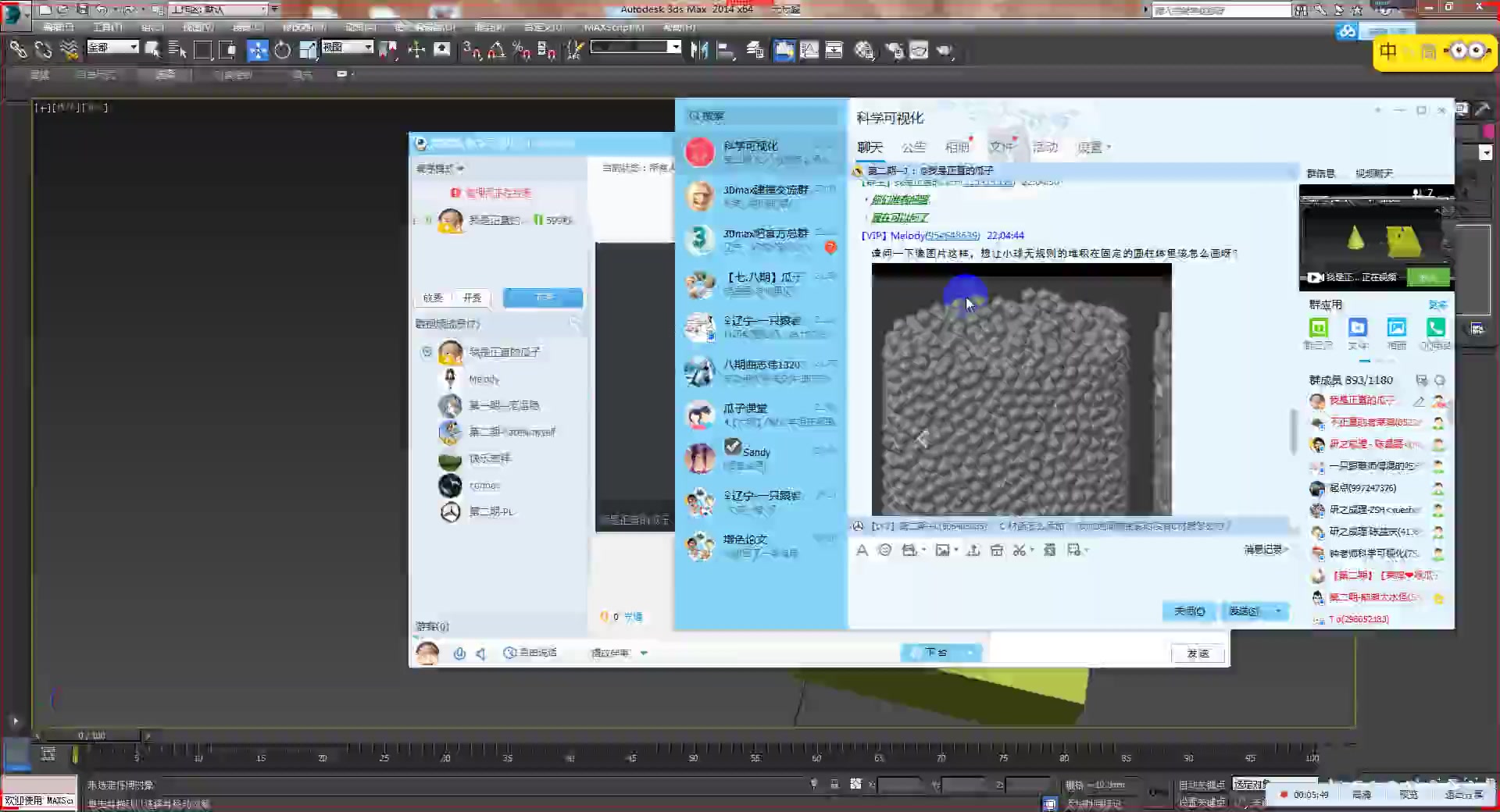Activate Bind to Space Warp tool

70,51
